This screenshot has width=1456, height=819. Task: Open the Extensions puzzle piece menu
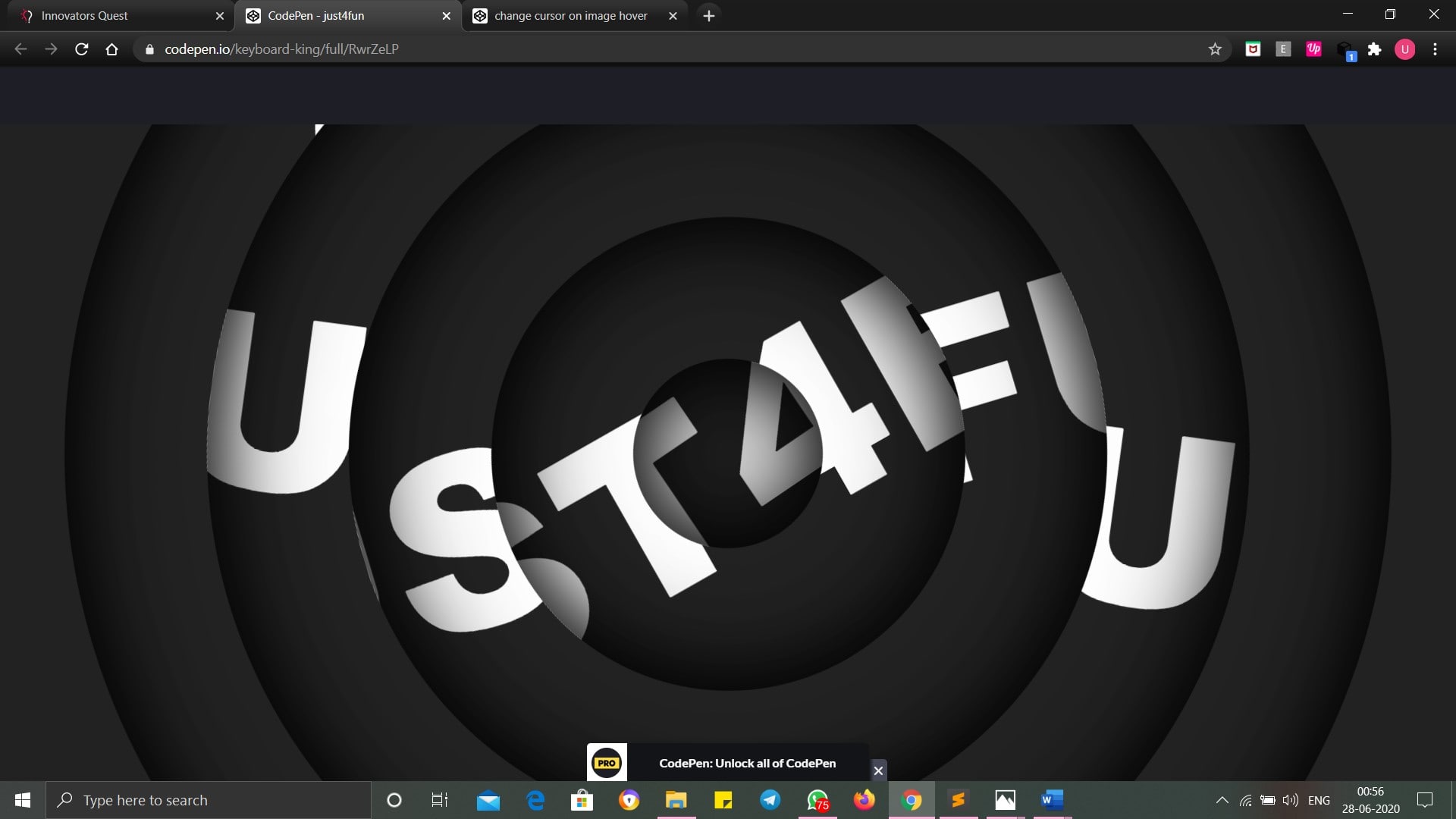1374,49
